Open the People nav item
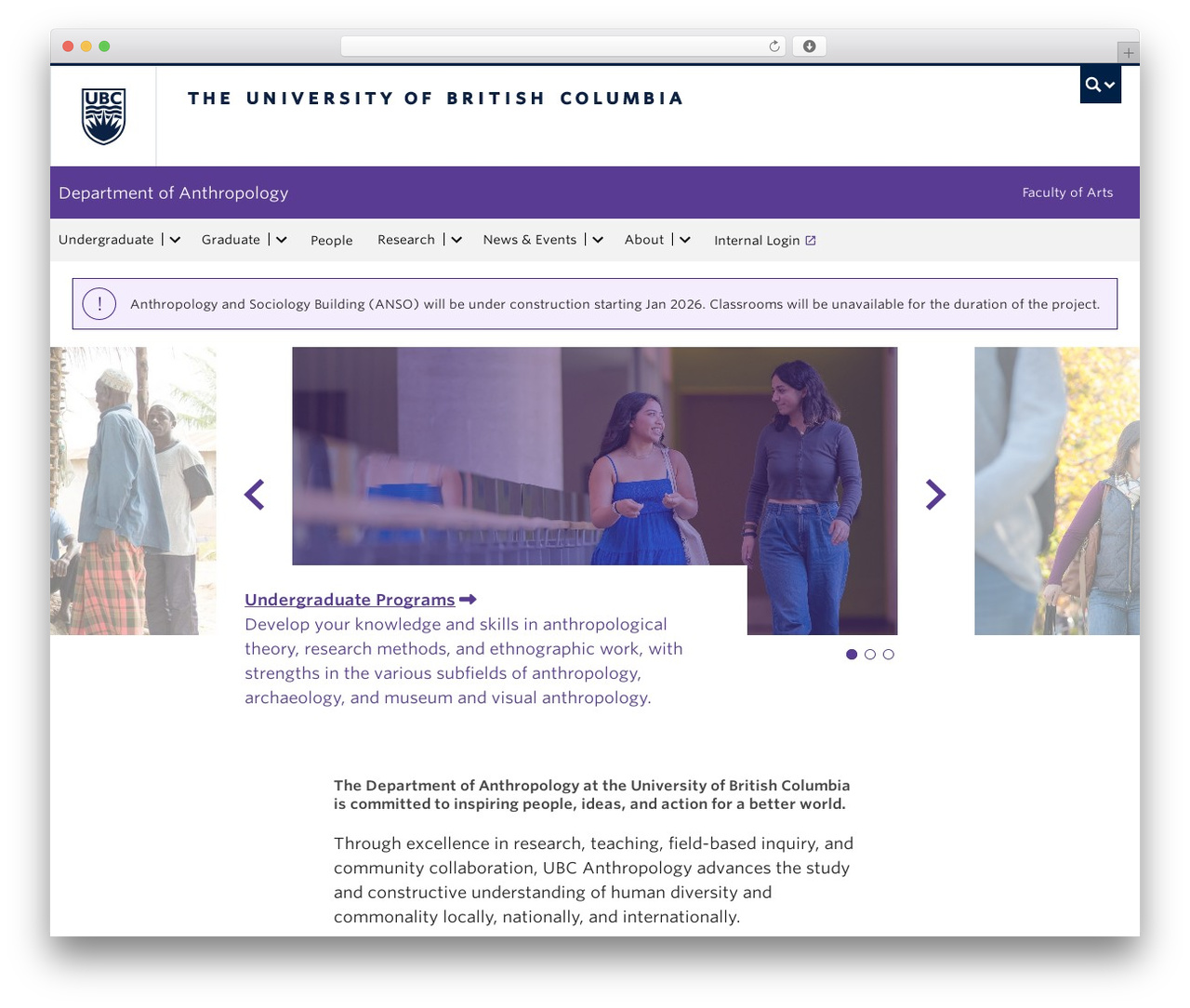The width and height of the screenshot is (1190, 1008). (x=332, y=240)
